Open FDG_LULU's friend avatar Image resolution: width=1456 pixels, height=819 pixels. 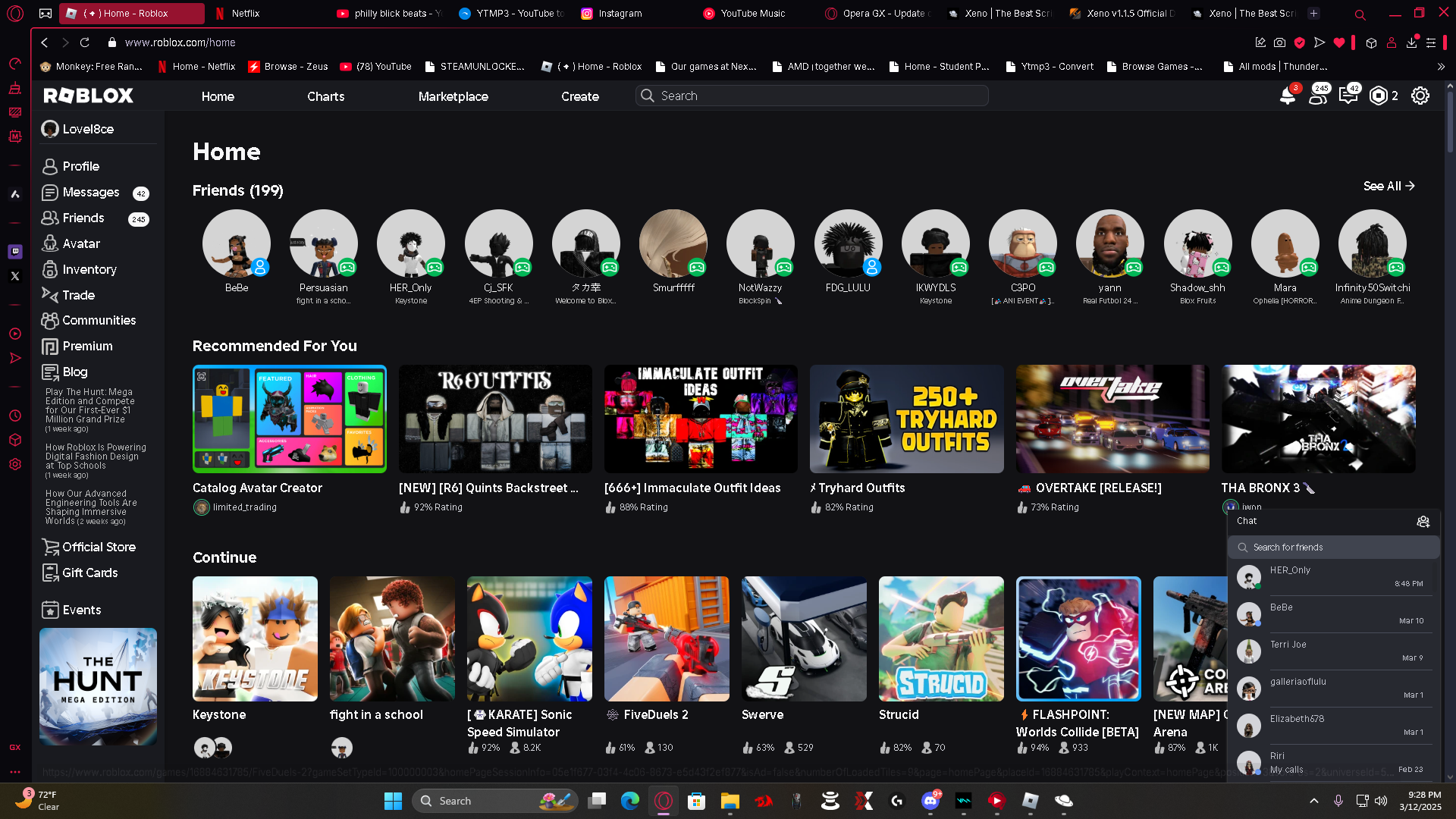pyautogui.click(x=849, y=243)
